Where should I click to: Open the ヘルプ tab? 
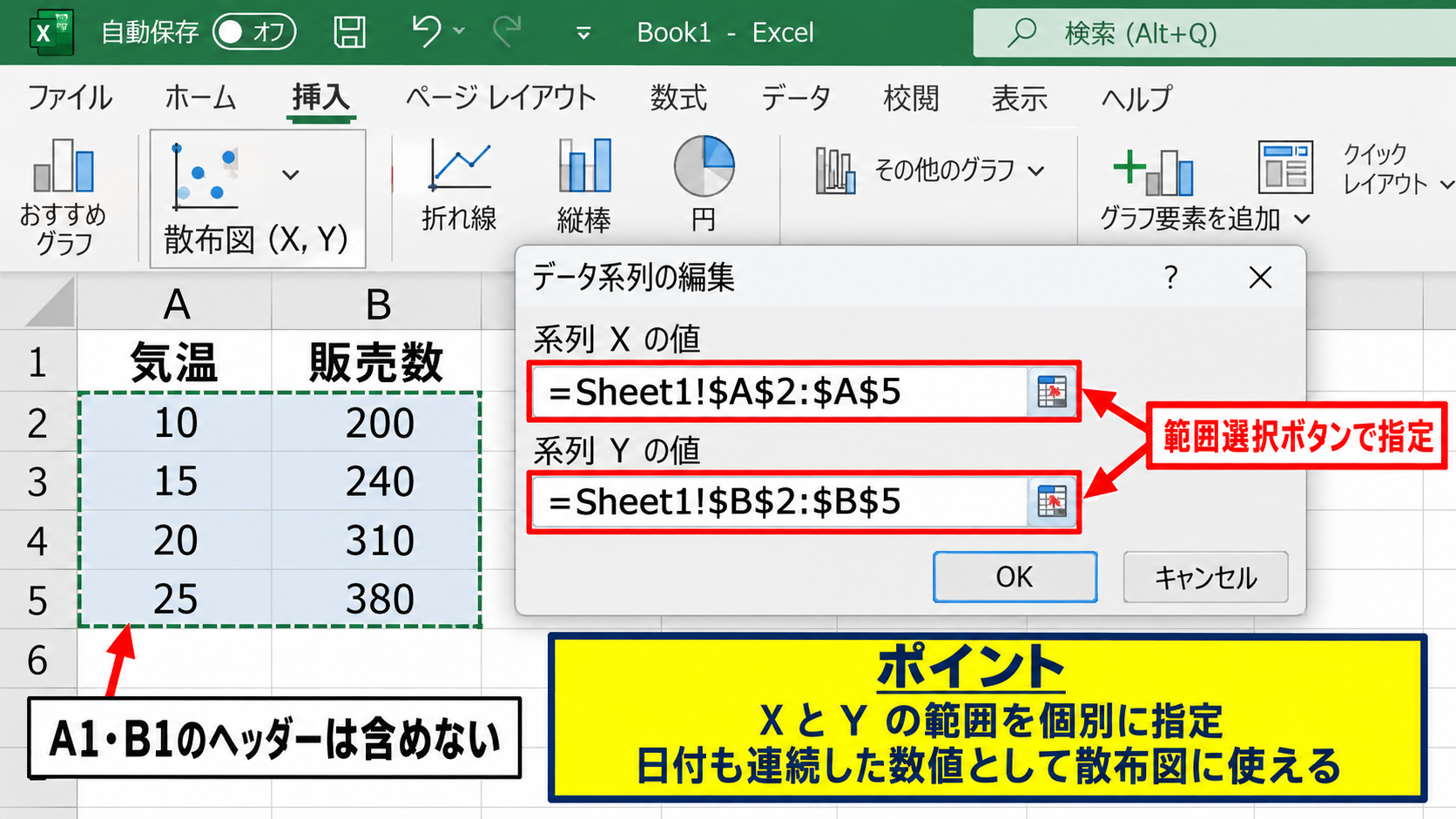(1136, 97)
